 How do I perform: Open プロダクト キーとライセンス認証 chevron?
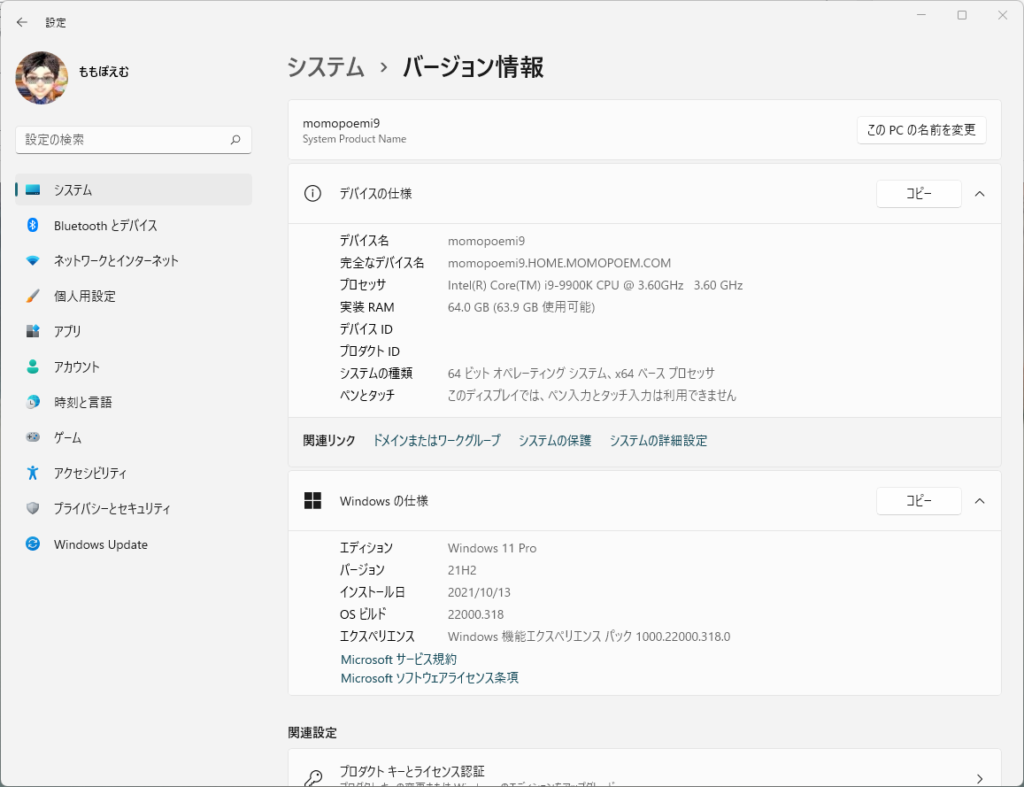[x=979, y=778]
